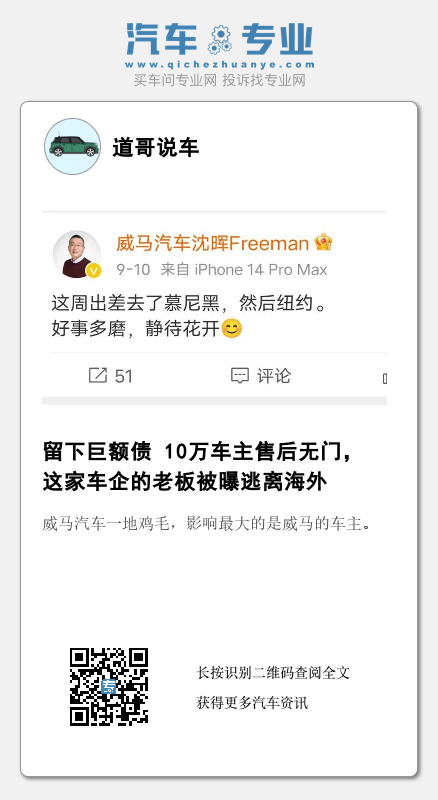Tap the repost icon beside 51
The height and width of the screenshot is (800, 438).
[x=98, y=376]
